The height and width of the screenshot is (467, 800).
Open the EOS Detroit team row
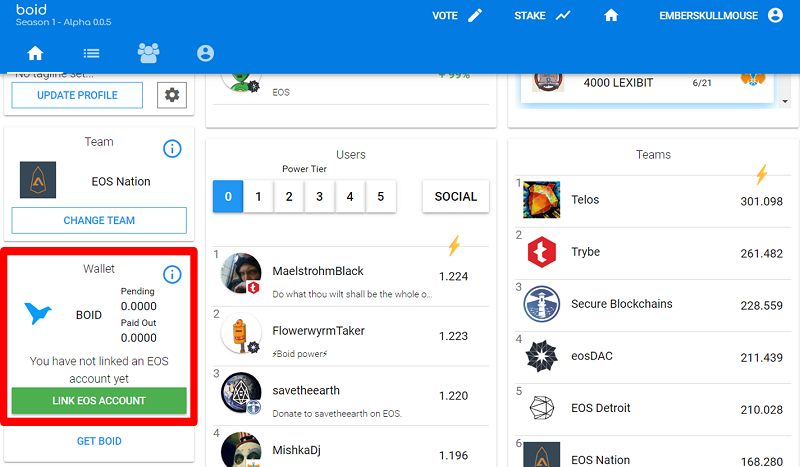[653, 409]
